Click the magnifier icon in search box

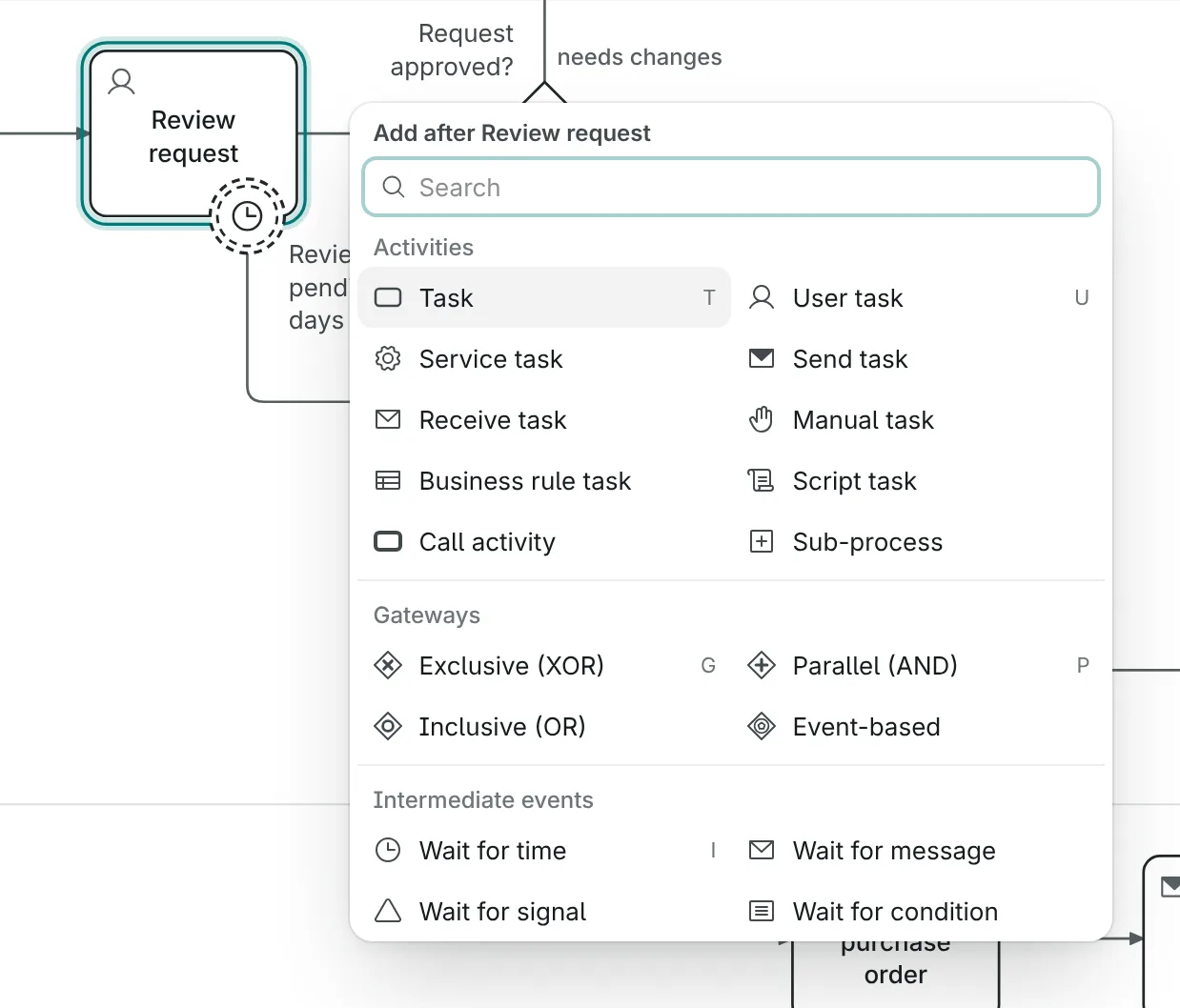[394, 187]
